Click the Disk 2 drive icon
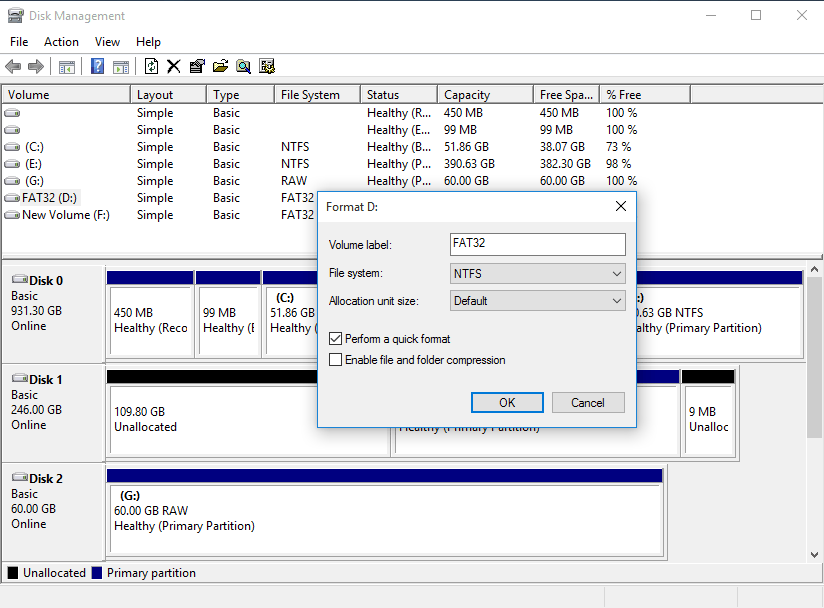This screenshot has width=824, height=608. (20, 477)
